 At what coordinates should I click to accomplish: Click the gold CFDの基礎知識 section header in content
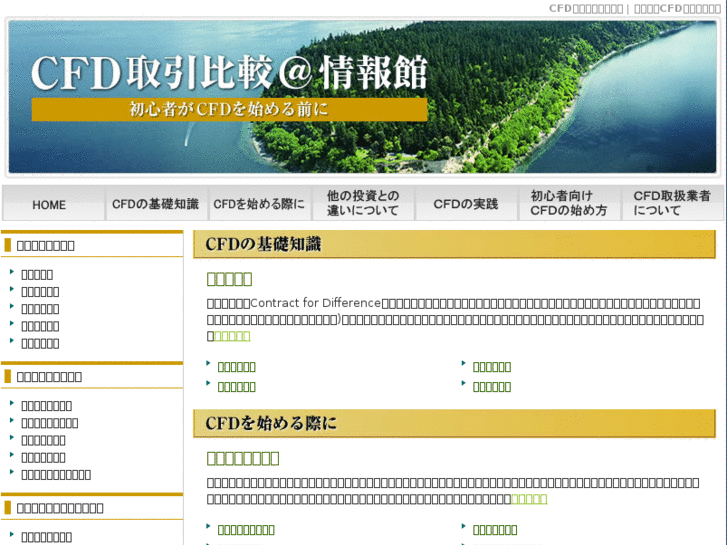pyautogui.click(x=454, y=244)
